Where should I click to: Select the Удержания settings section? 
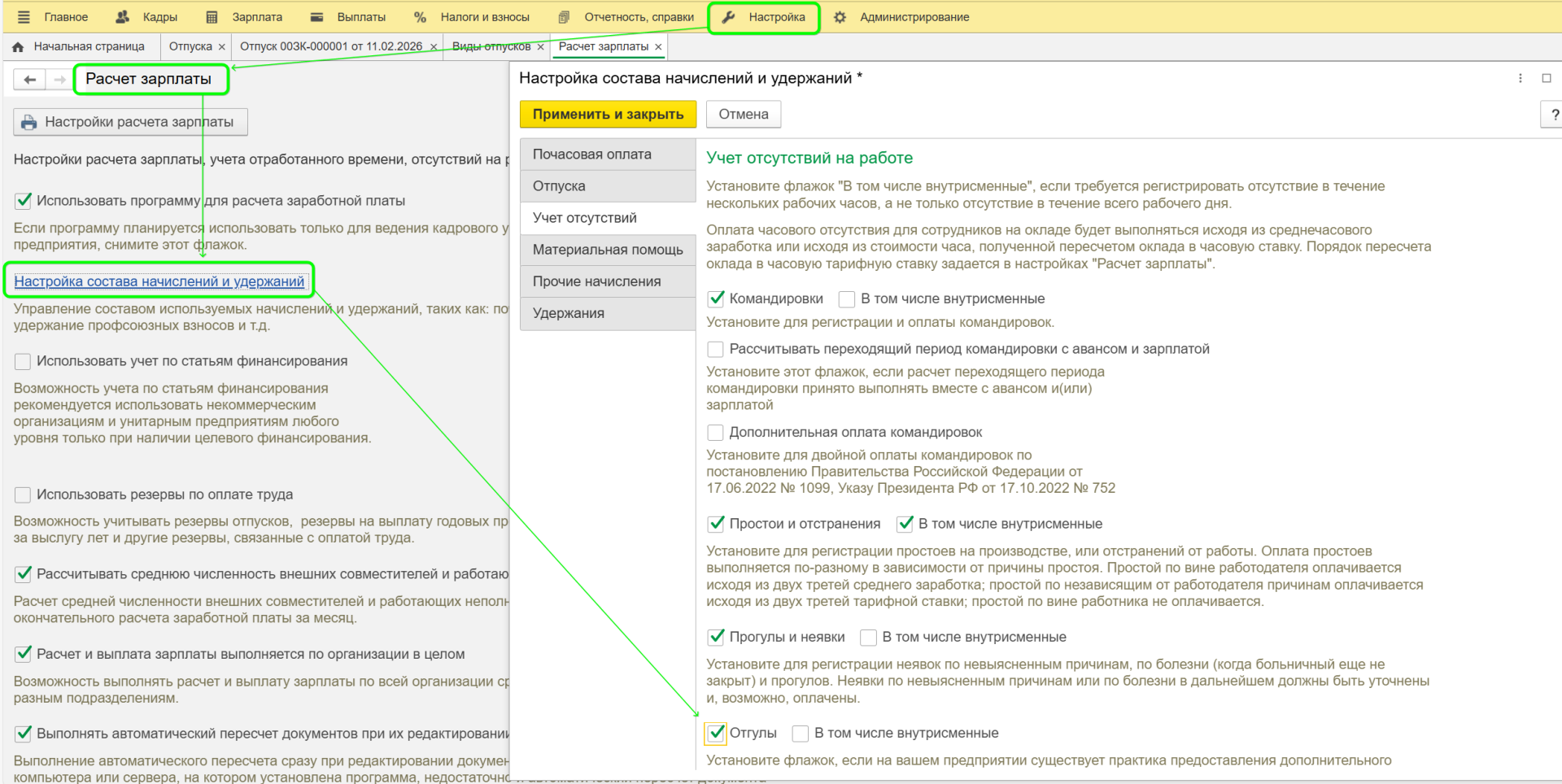pyautogui.click(x=568, y=313)
